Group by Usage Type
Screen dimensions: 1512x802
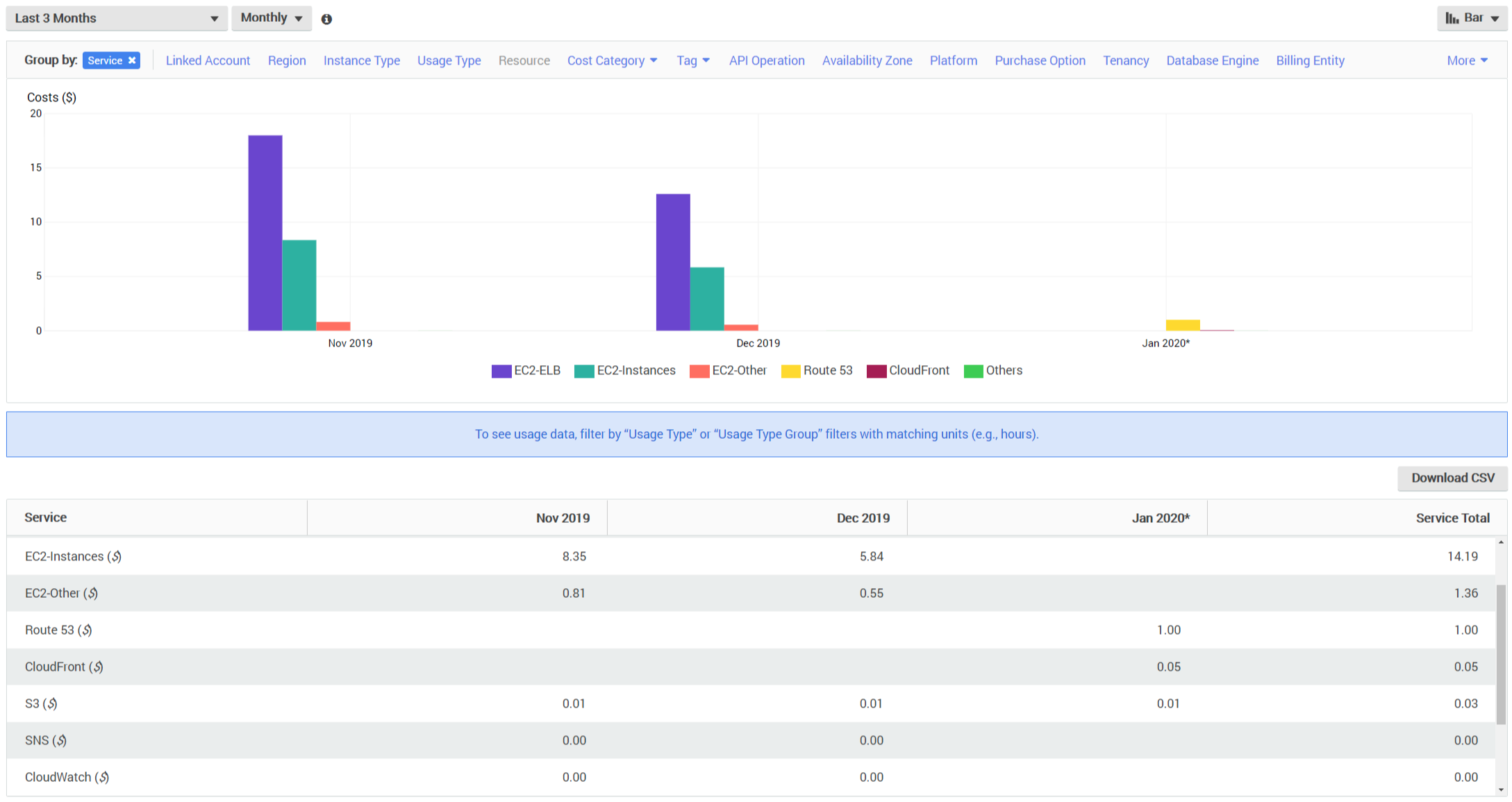(449, 60)
